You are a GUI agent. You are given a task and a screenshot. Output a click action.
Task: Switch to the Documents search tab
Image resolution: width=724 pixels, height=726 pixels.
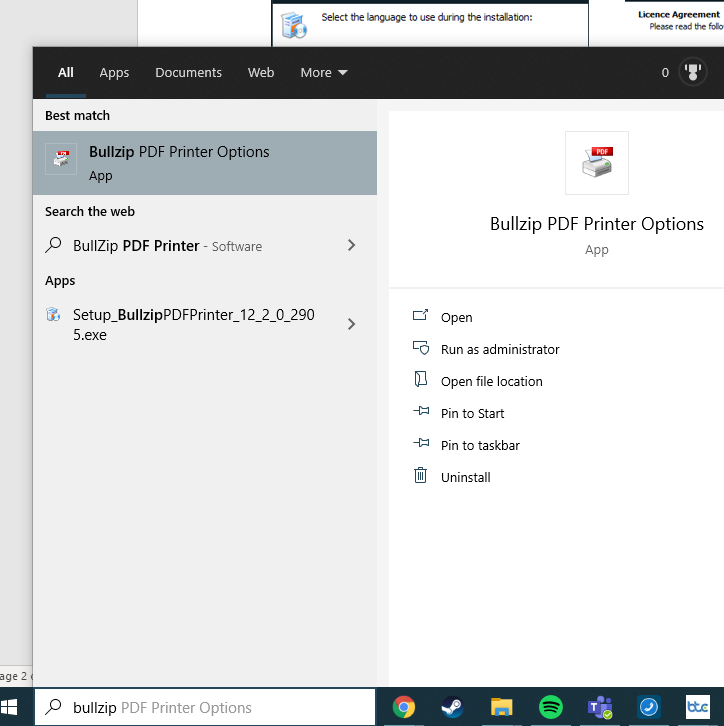[x=188, y=73]
